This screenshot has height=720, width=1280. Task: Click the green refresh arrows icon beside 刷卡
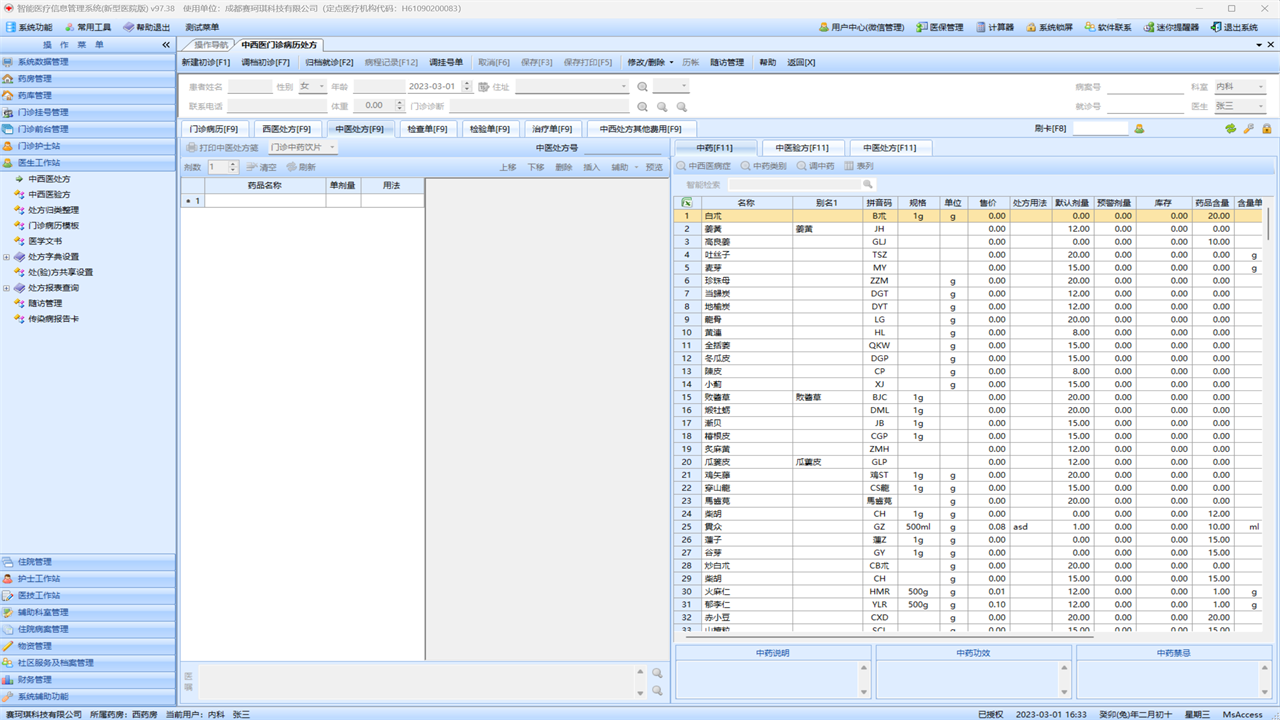point(1230,129)
